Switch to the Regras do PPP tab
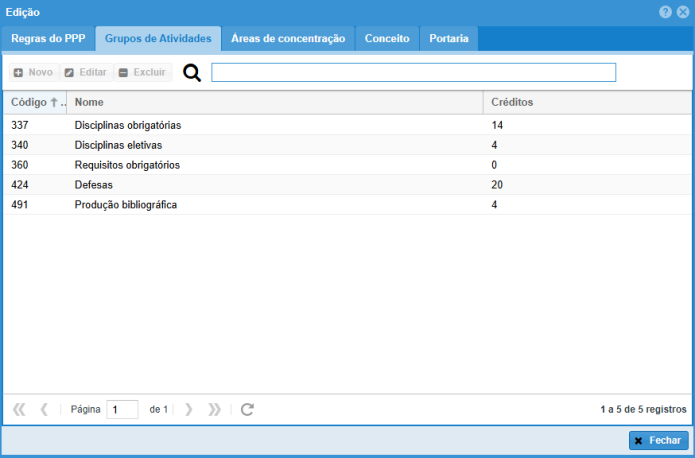The image size is (695, 458). (48, 38)
